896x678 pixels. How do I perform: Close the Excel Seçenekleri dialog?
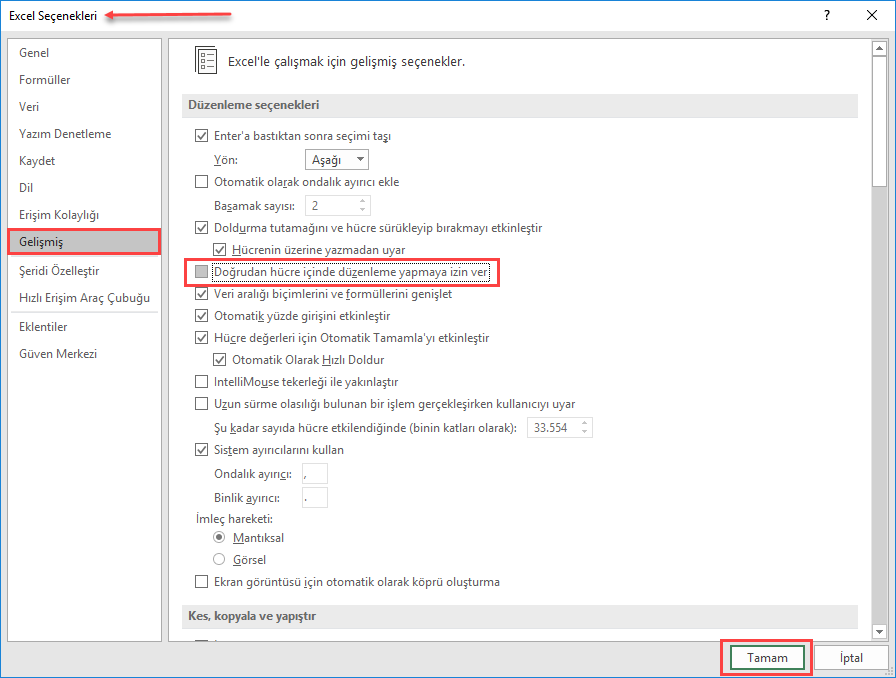point(871,15)
